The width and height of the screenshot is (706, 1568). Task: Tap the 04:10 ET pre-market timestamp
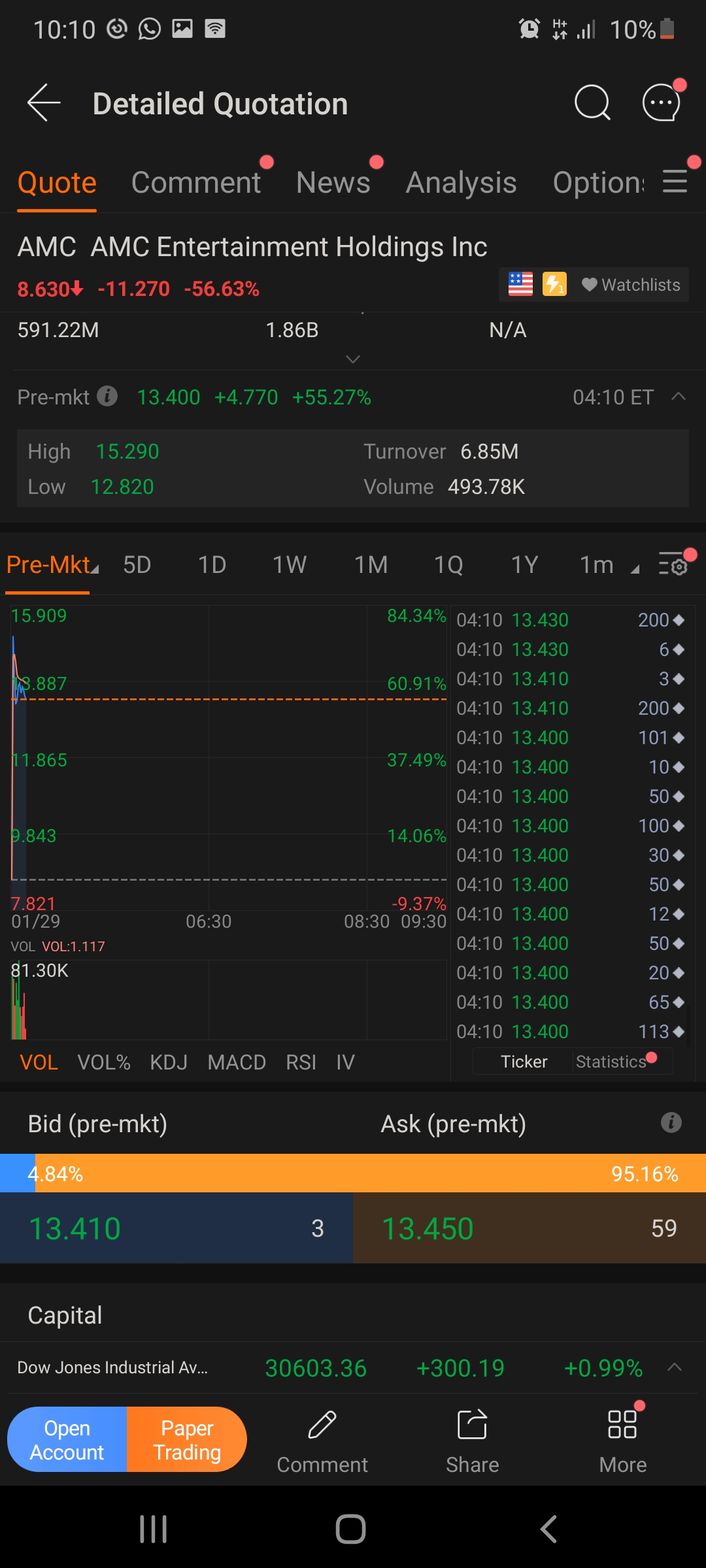613,397
